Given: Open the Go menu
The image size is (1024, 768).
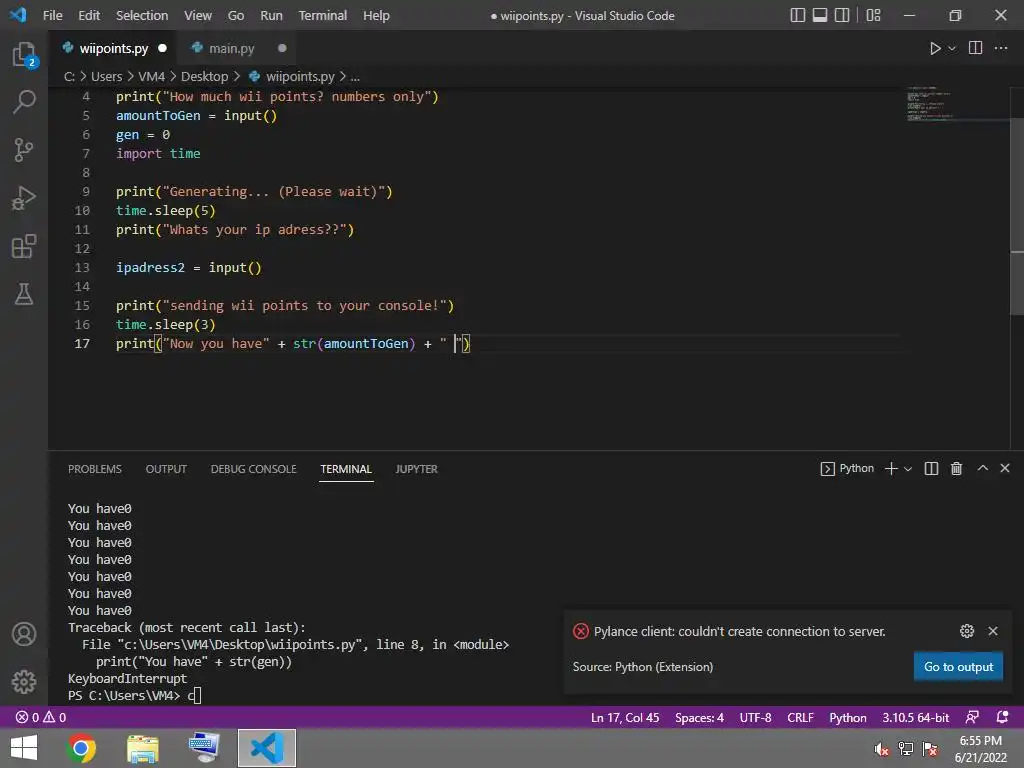Looking at the screenshot, I should (236, 15).
